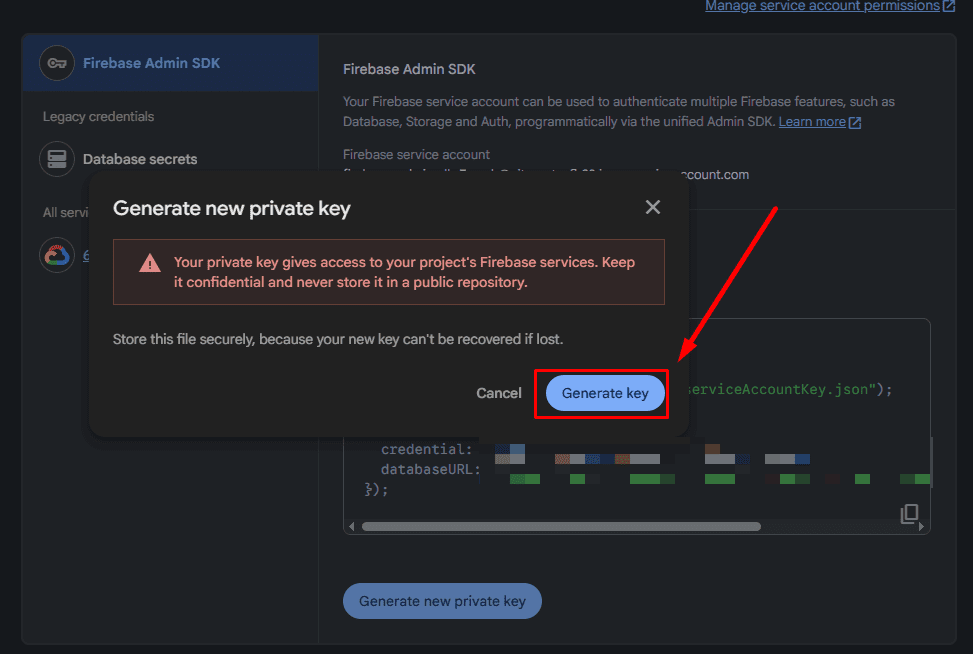973x654 pixels.
Task: Select the Firebase Admin SDK tab
Action: (171, 63)
